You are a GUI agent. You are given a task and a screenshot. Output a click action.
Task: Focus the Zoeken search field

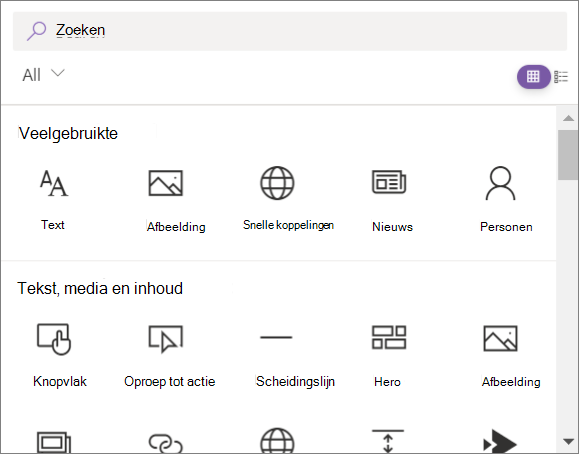290,31
